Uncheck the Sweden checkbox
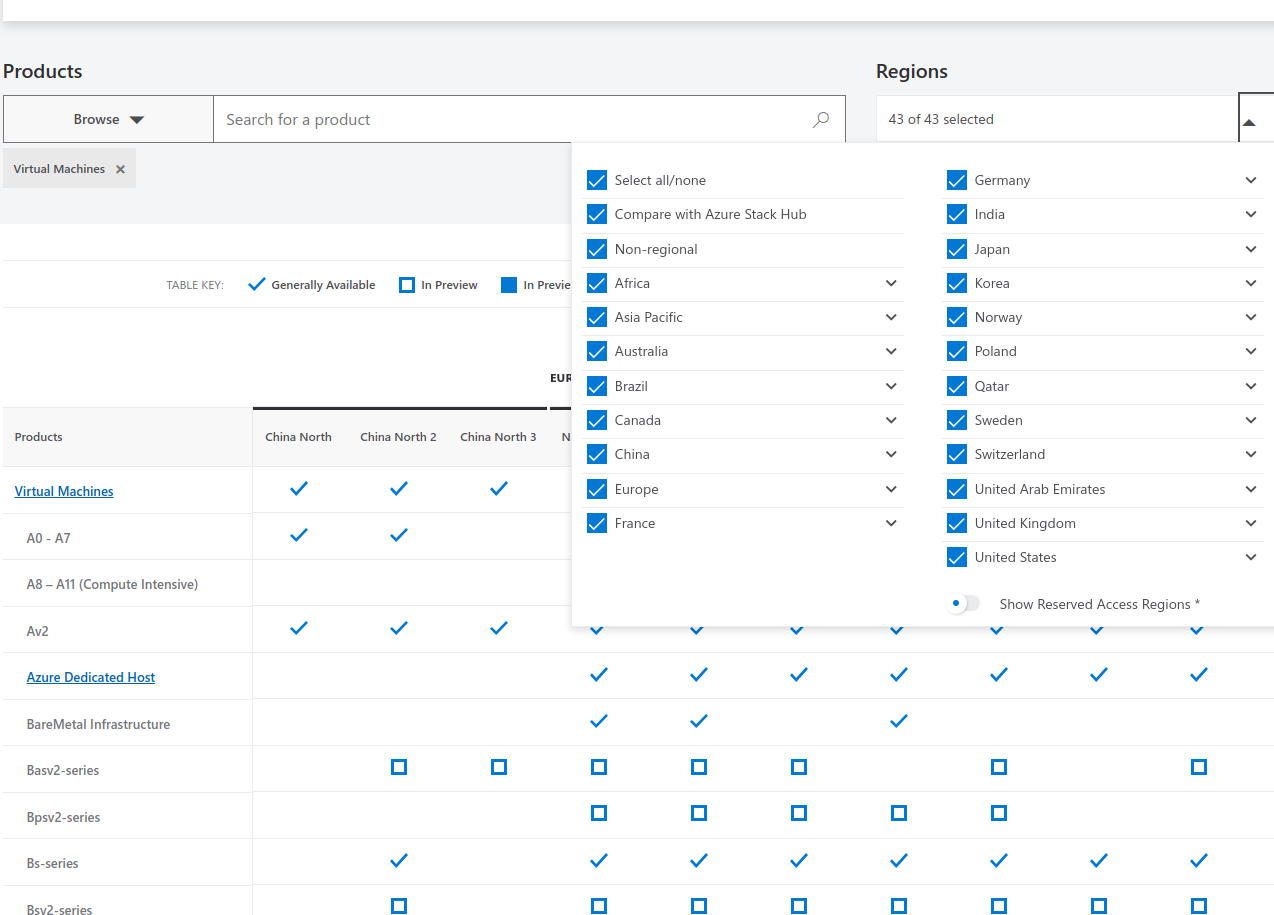Image resolution: width=1274 pixels, height=915 pixels. pos(957,420)
